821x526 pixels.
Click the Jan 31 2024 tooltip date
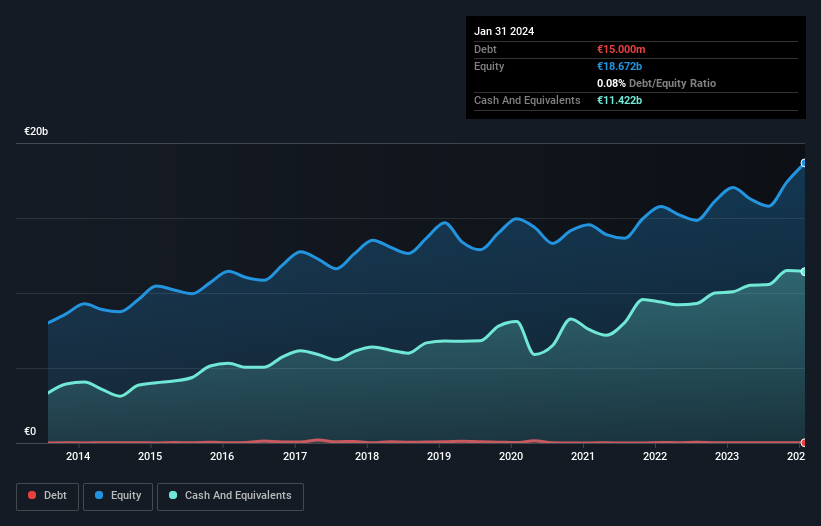click(x=504, y=31)
